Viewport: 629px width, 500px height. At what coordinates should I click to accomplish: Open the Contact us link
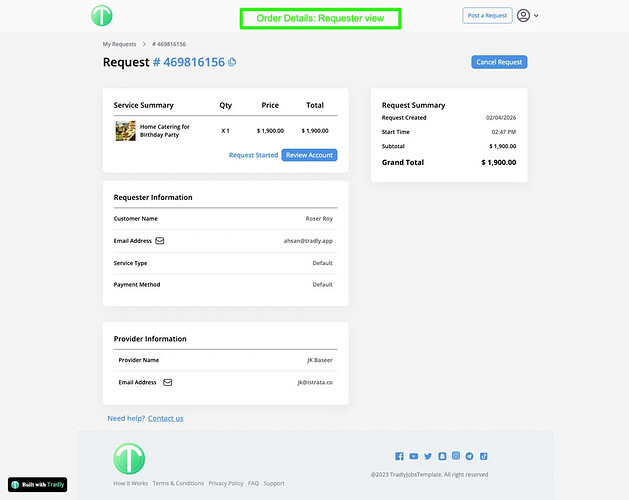[165, 418]
